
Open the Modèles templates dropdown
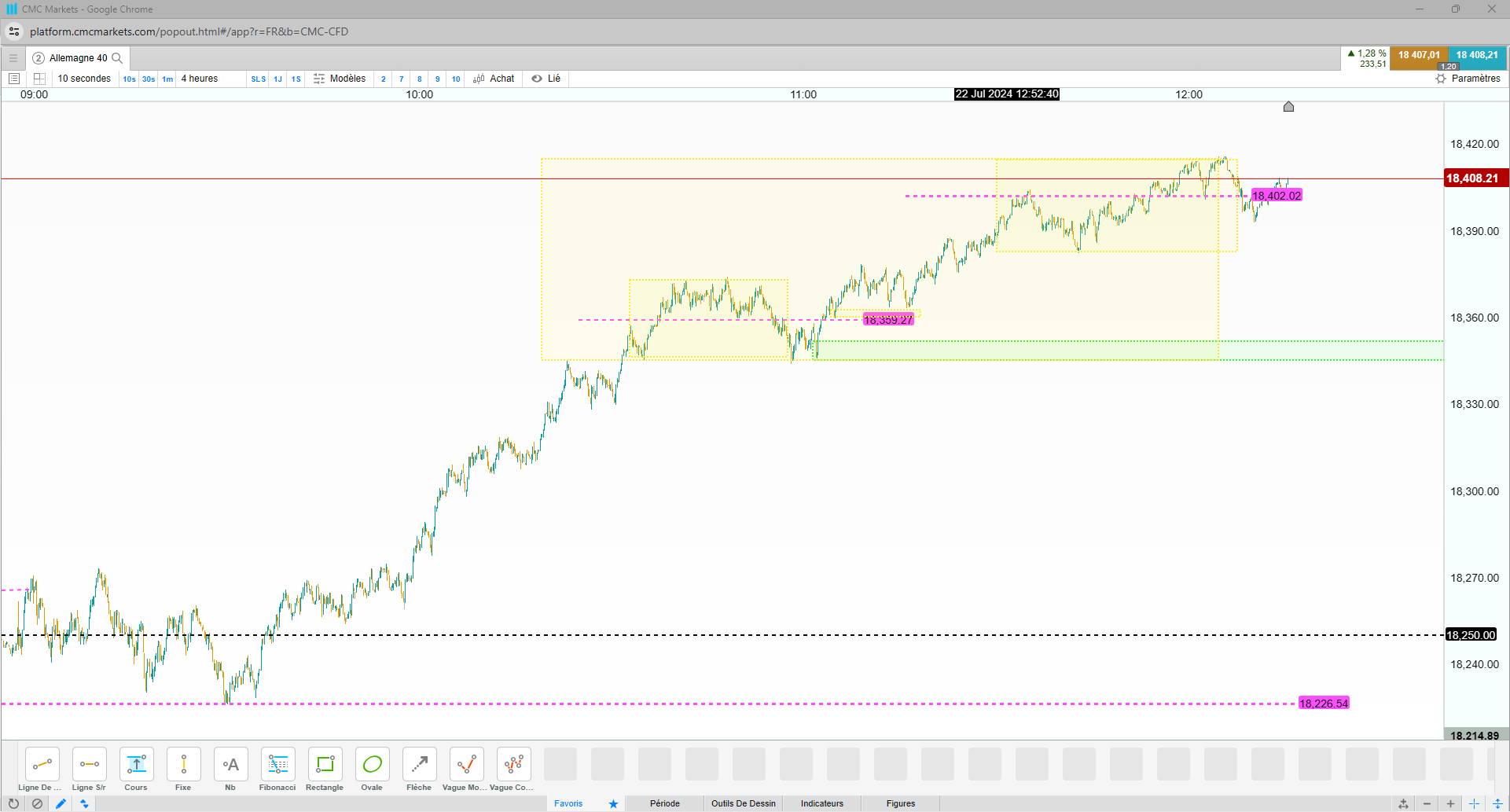click(340, 79)
